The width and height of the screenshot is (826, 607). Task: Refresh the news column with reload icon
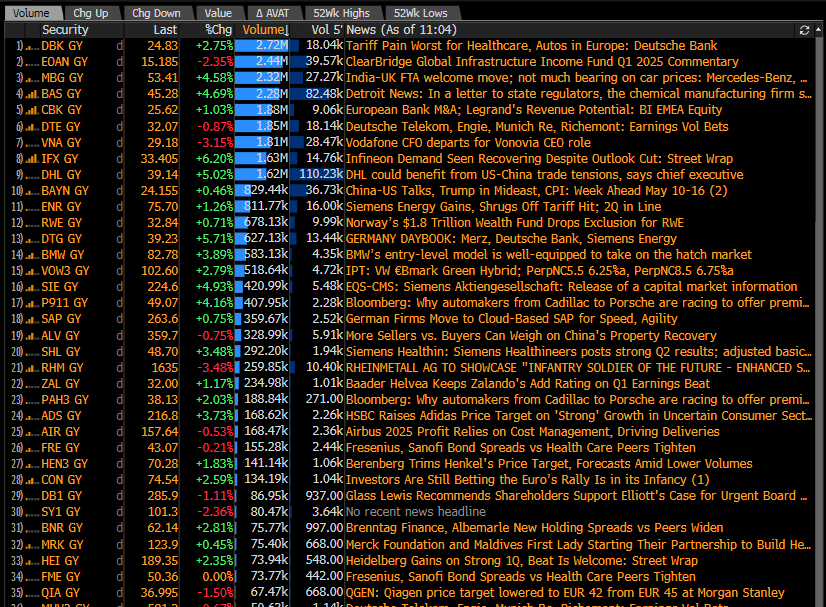804,30
